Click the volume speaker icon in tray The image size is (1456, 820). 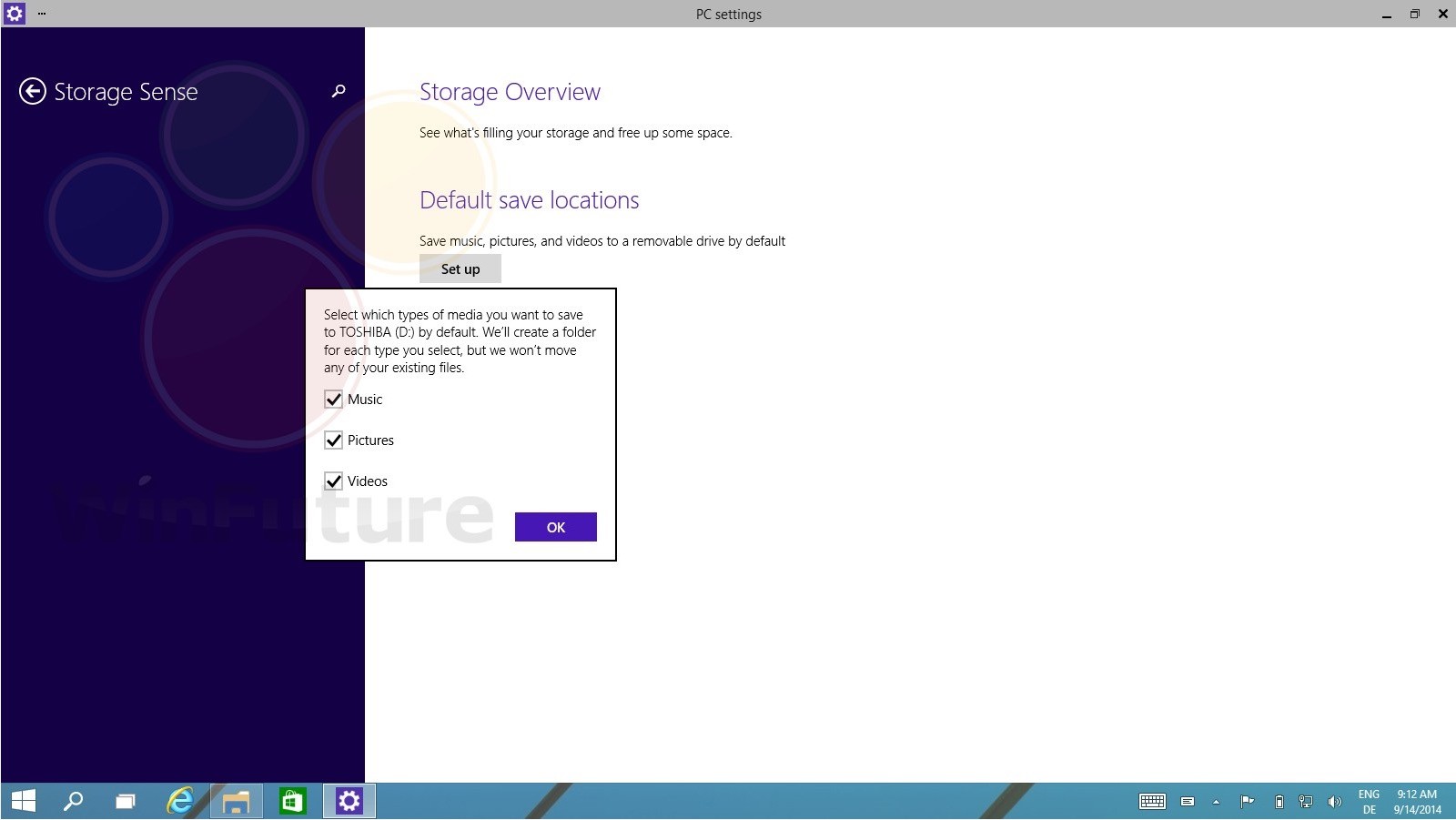coord(1334,802)
